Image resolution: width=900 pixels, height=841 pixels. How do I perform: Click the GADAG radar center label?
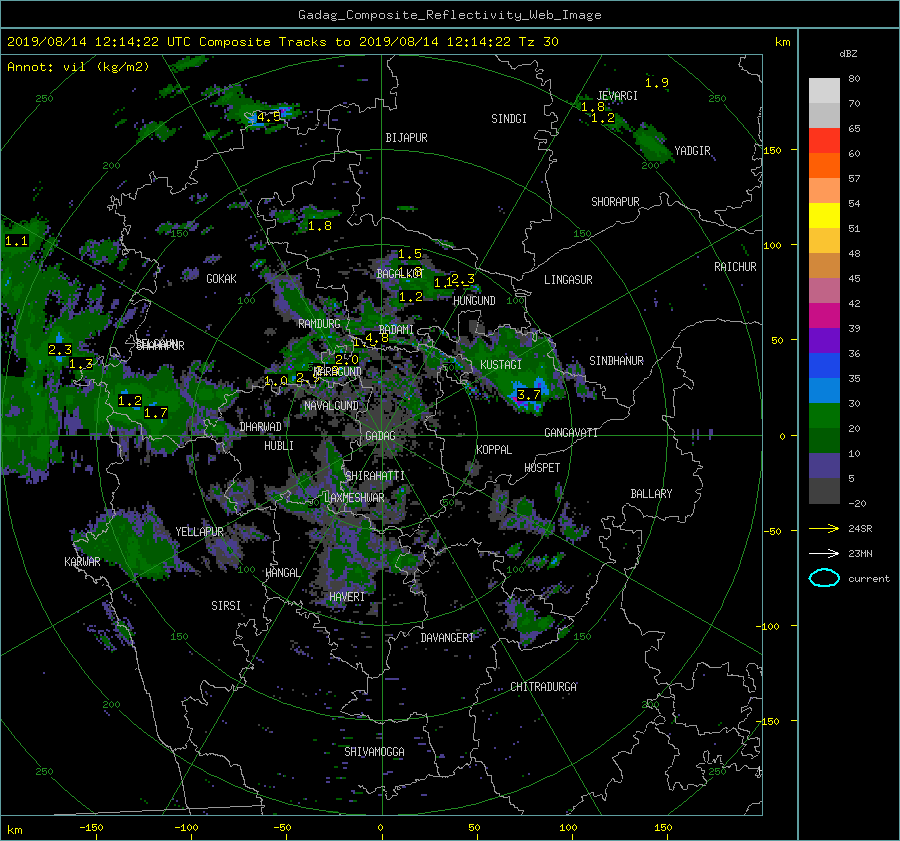click(380, 436)
